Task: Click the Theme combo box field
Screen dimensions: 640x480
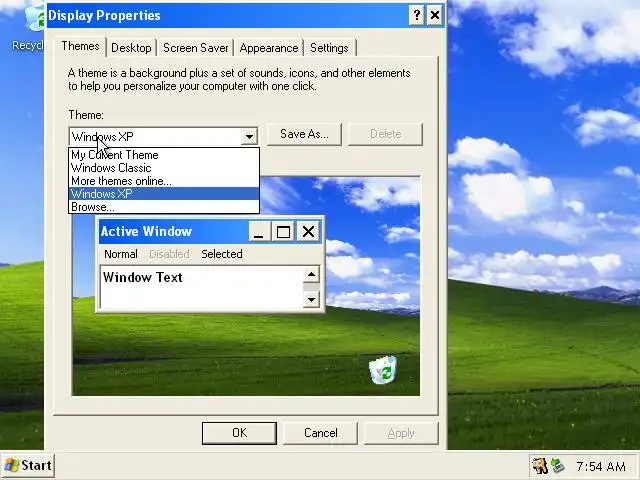Action: (x=163, y=137)
